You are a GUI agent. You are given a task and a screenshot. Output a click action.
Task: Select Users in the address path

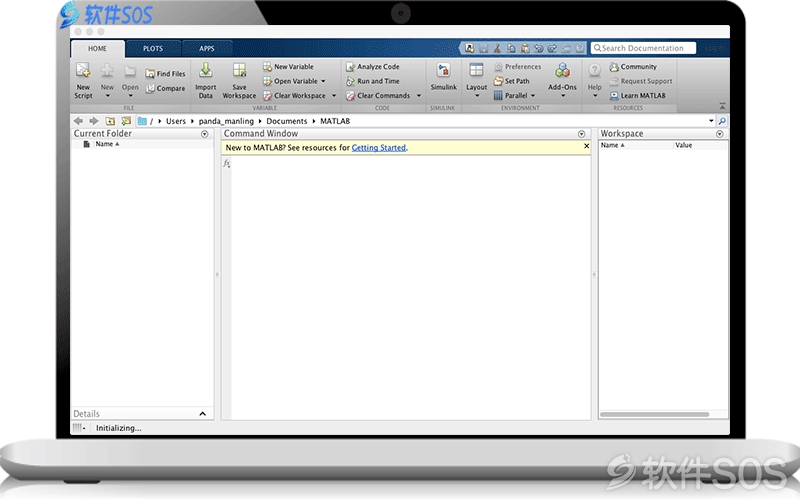pyautogui.click(x=176, y=121)
